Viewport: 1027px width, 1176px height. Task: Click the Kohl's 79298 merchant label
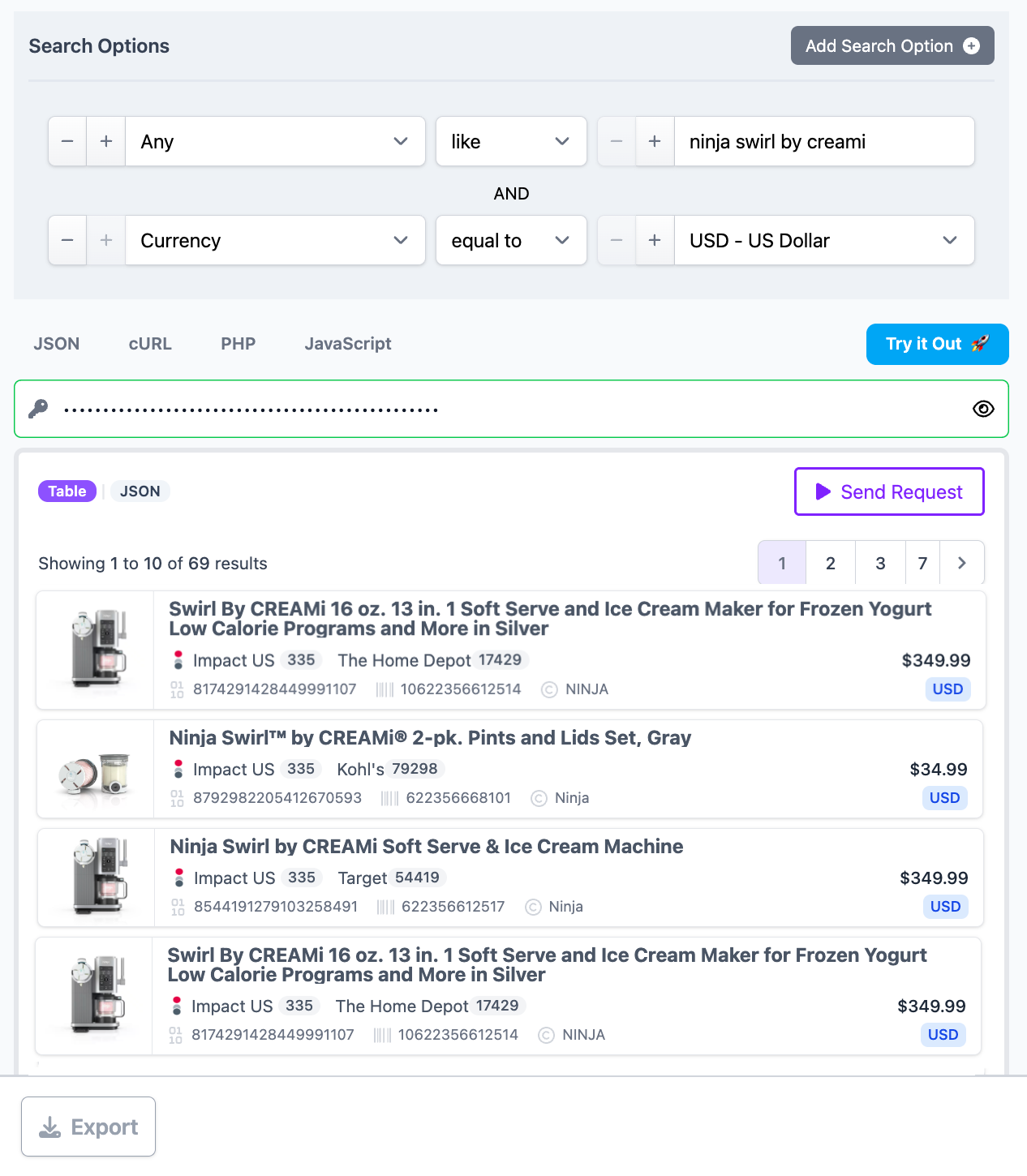[x=389, y=769]
